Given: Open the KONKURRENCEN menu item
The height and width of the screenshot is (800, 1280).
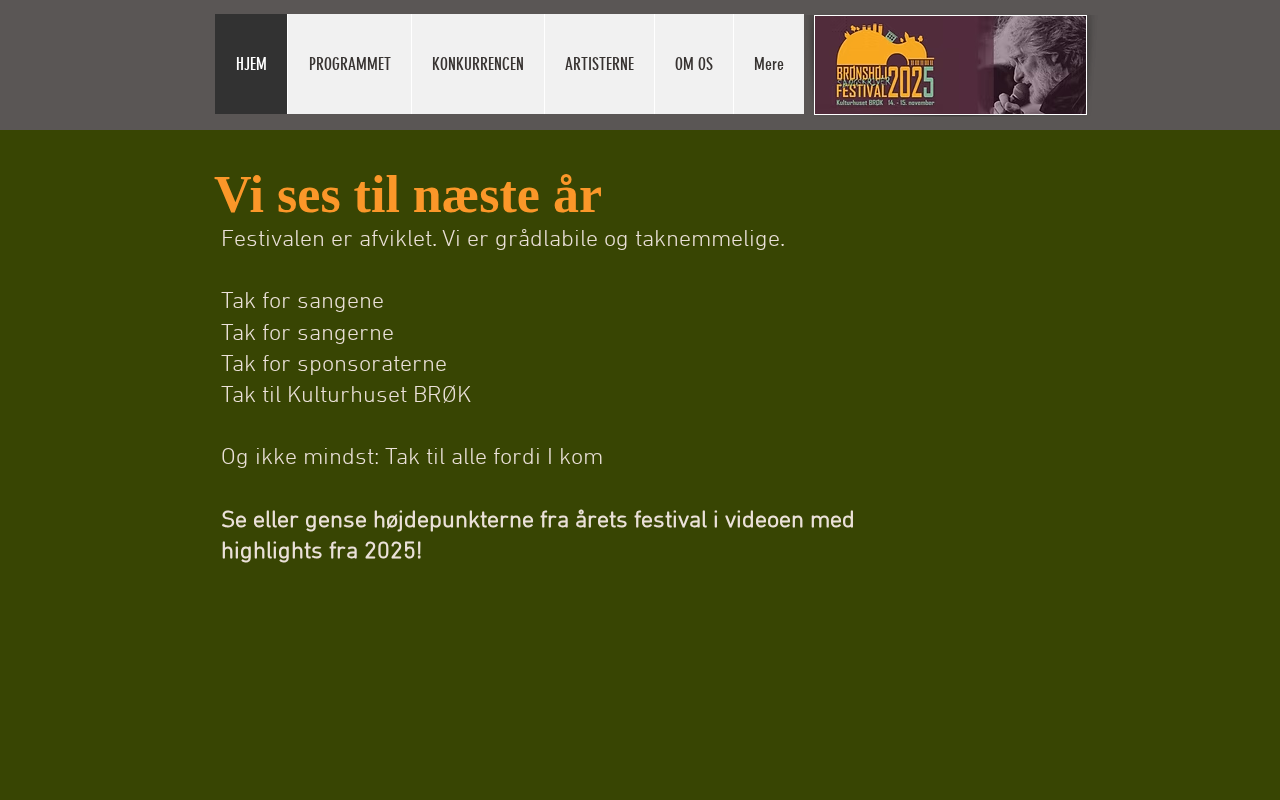Looking at the screenshot, I should pos(478,64).
